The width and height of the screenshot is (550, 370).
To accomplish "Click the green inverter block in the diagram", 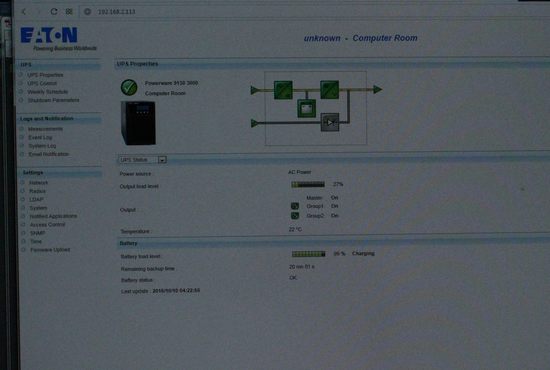I will tap(329, 90).
